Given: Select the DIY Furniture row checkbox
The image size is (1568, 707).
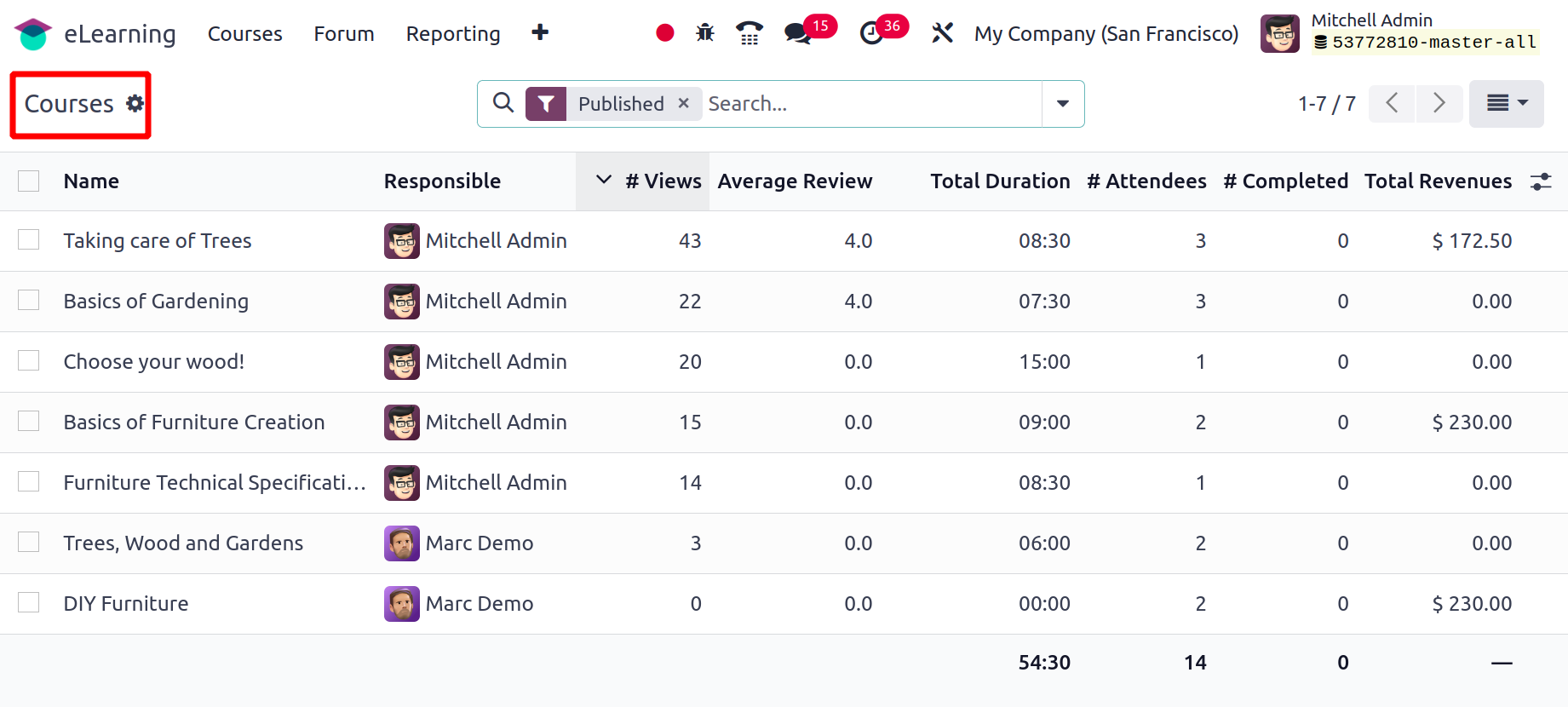Looking at the screenshot, I should 29,603.
